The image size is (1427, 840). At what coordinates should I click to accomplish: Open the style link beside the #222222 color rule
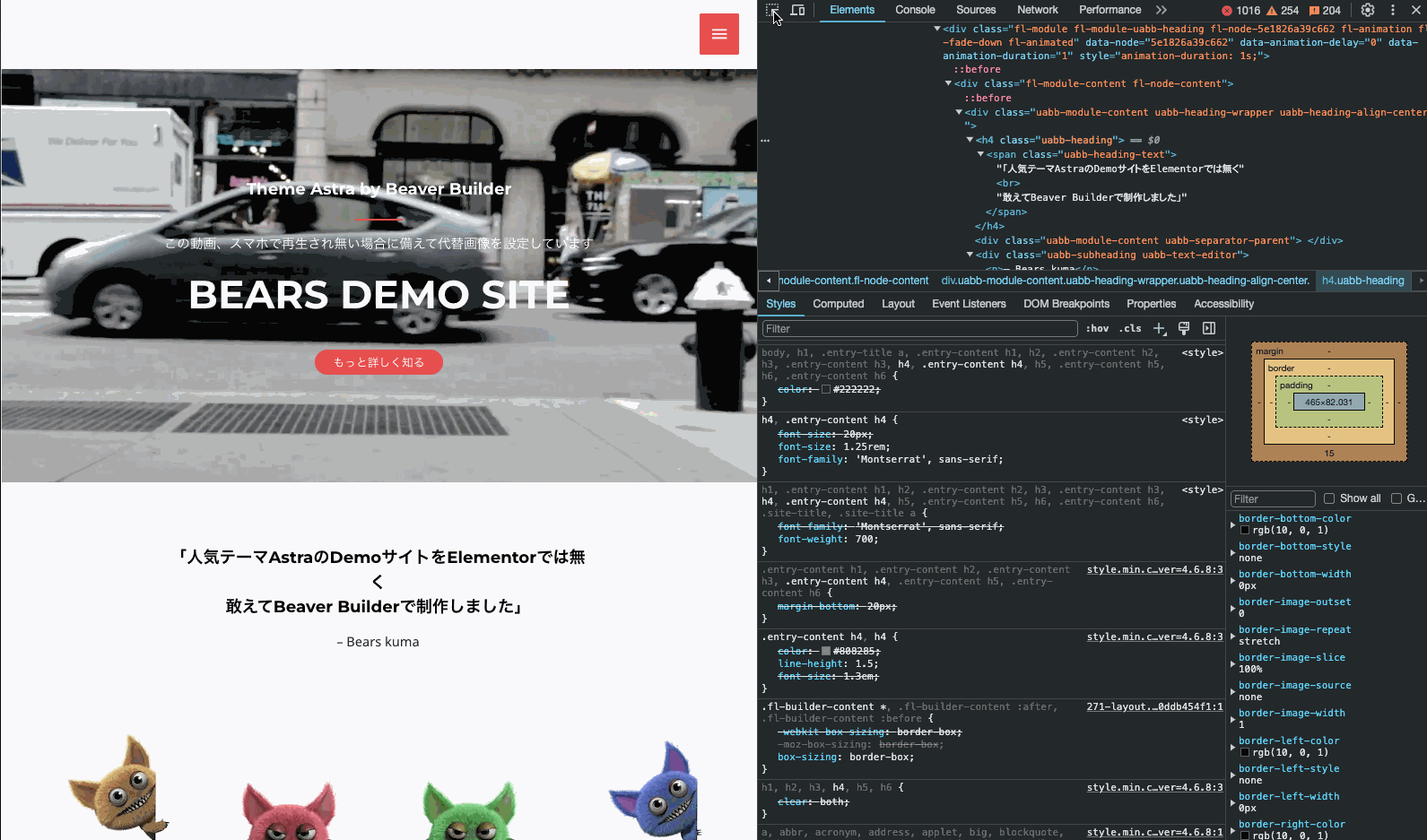point(1202,353)
